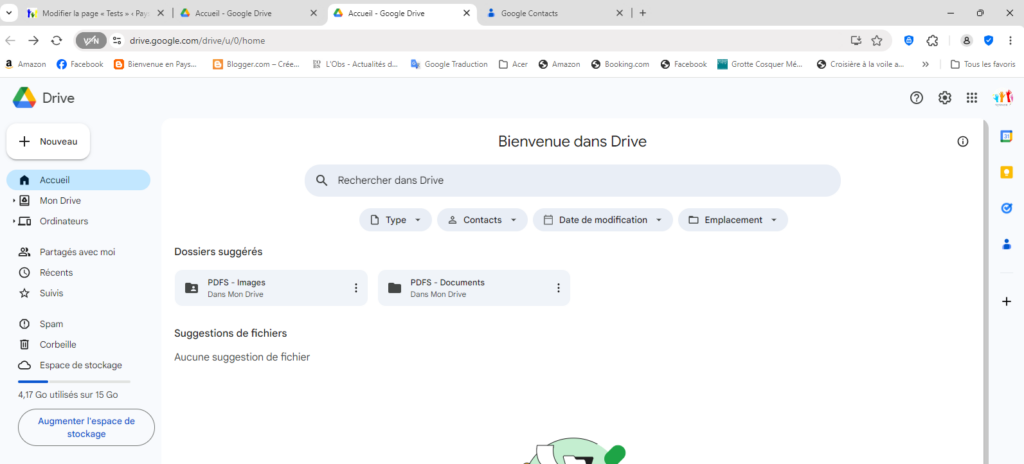Click the Nouveau button
This screenshot has width=1024, height=464.
click(x=48, y=142)
